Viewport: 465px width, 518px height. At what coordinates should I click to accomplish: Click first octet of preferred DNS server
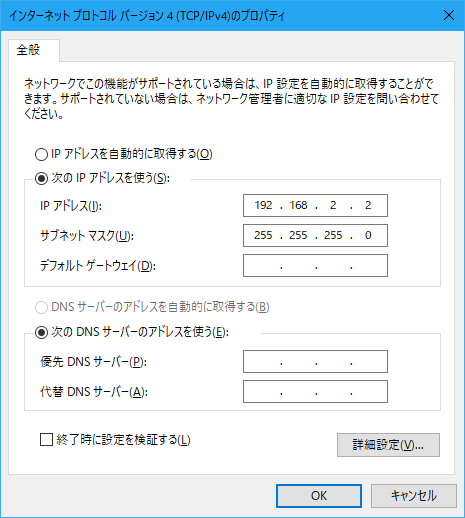point(263,361)
